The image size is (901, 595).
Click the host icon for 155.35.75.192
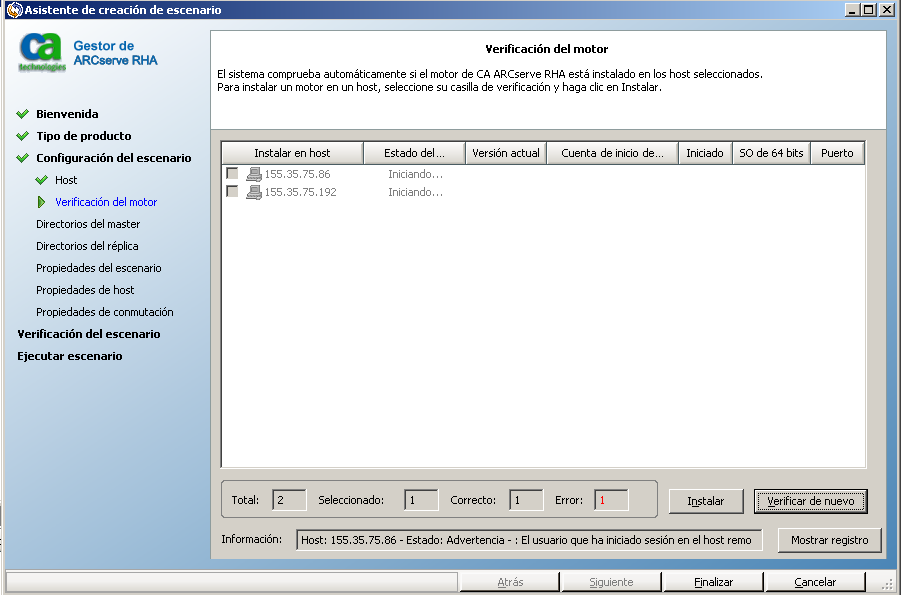pyautogui.click(x=254, y=192)
